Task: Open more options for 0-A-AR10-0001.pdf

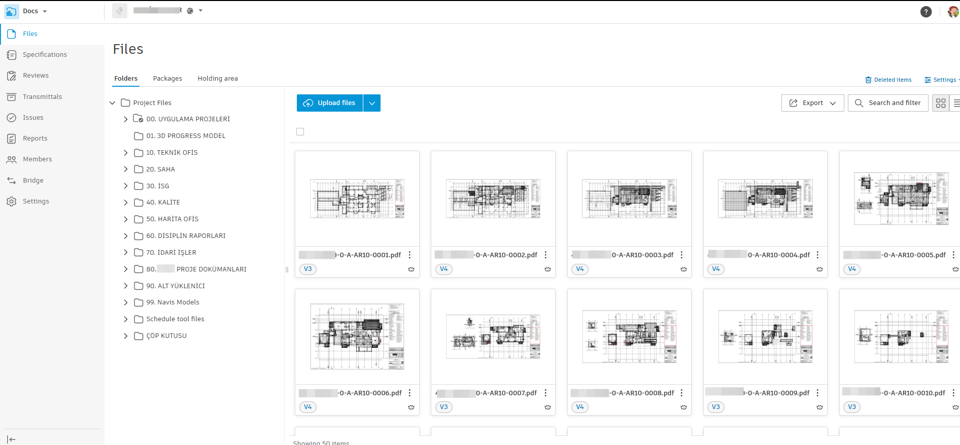Action: tap(410, 255)
